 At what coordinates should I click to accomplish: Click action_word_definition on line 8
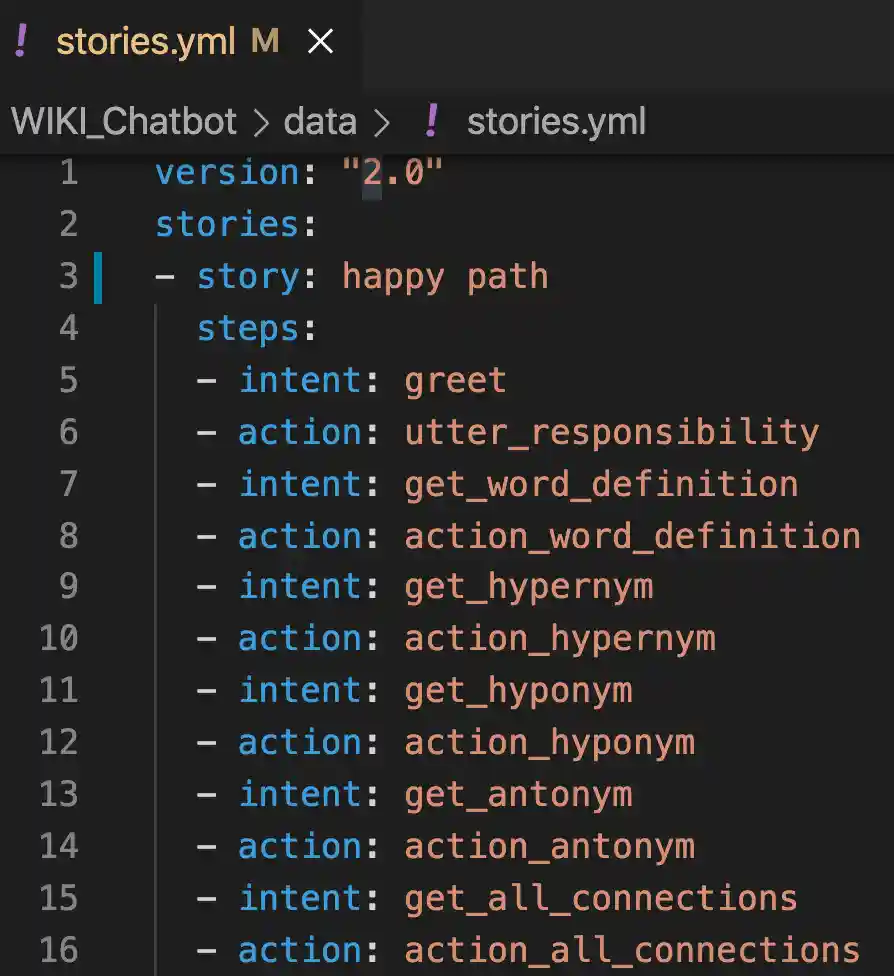click(x=632, y=536)
